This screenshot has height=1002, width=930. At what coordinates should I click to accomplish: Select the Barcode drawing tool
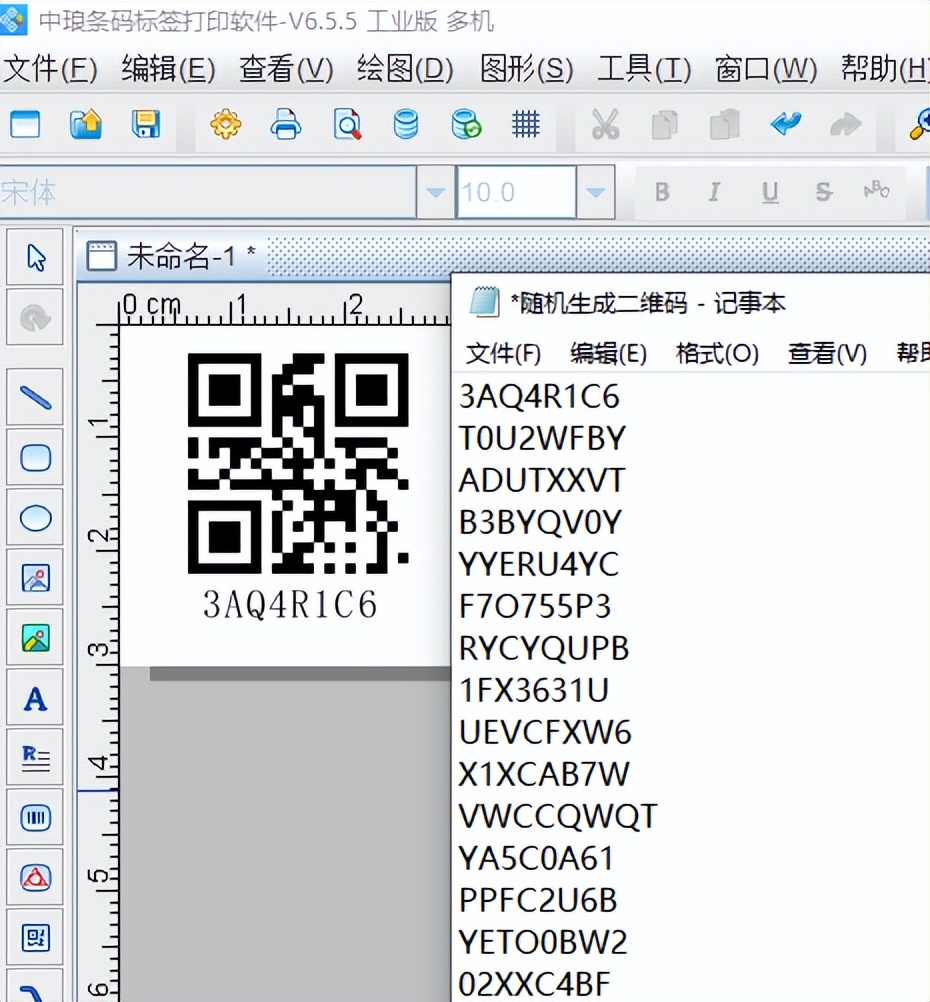[x=35, y=817]
